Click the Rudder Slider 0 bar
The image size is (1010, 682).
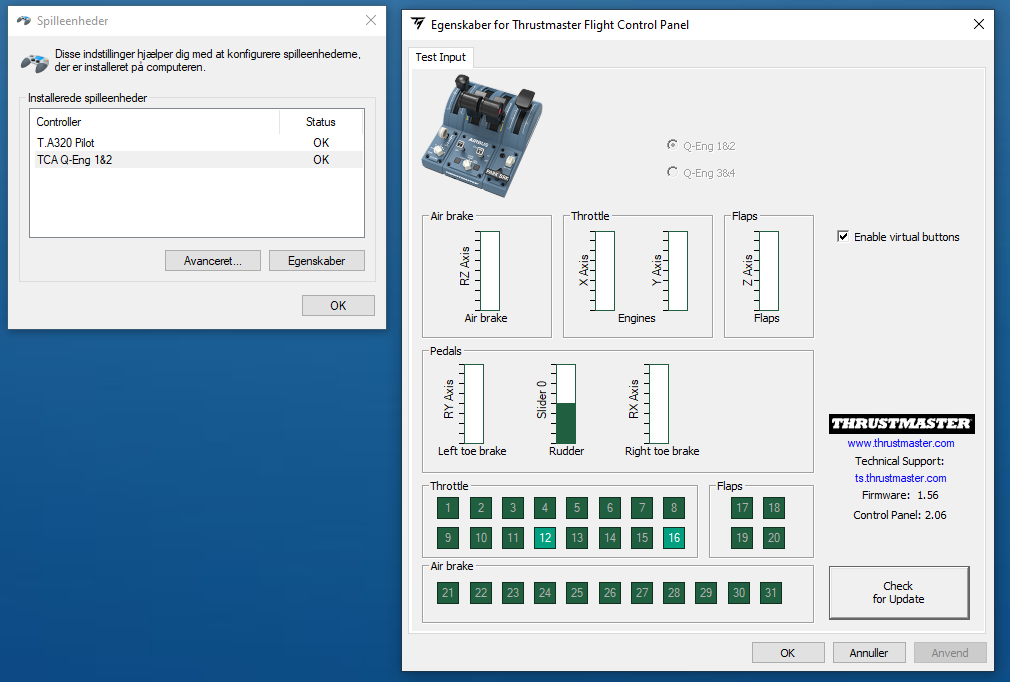point(566,404)
